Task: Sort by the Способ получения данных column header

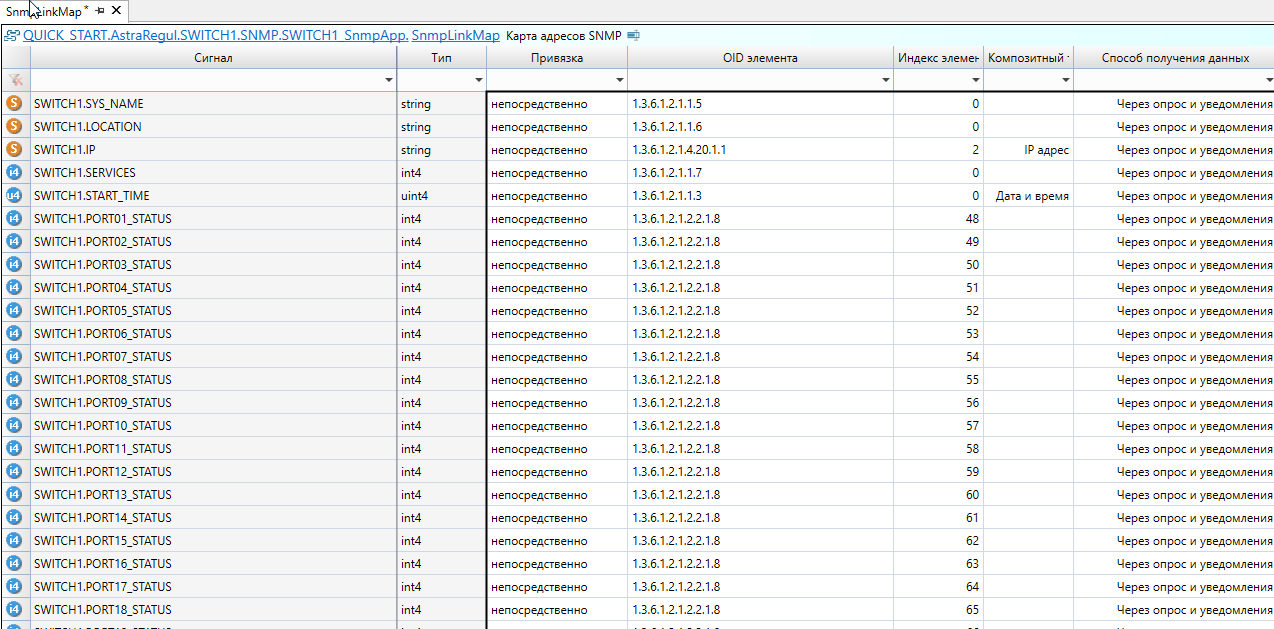Action: pos(1174,58)
